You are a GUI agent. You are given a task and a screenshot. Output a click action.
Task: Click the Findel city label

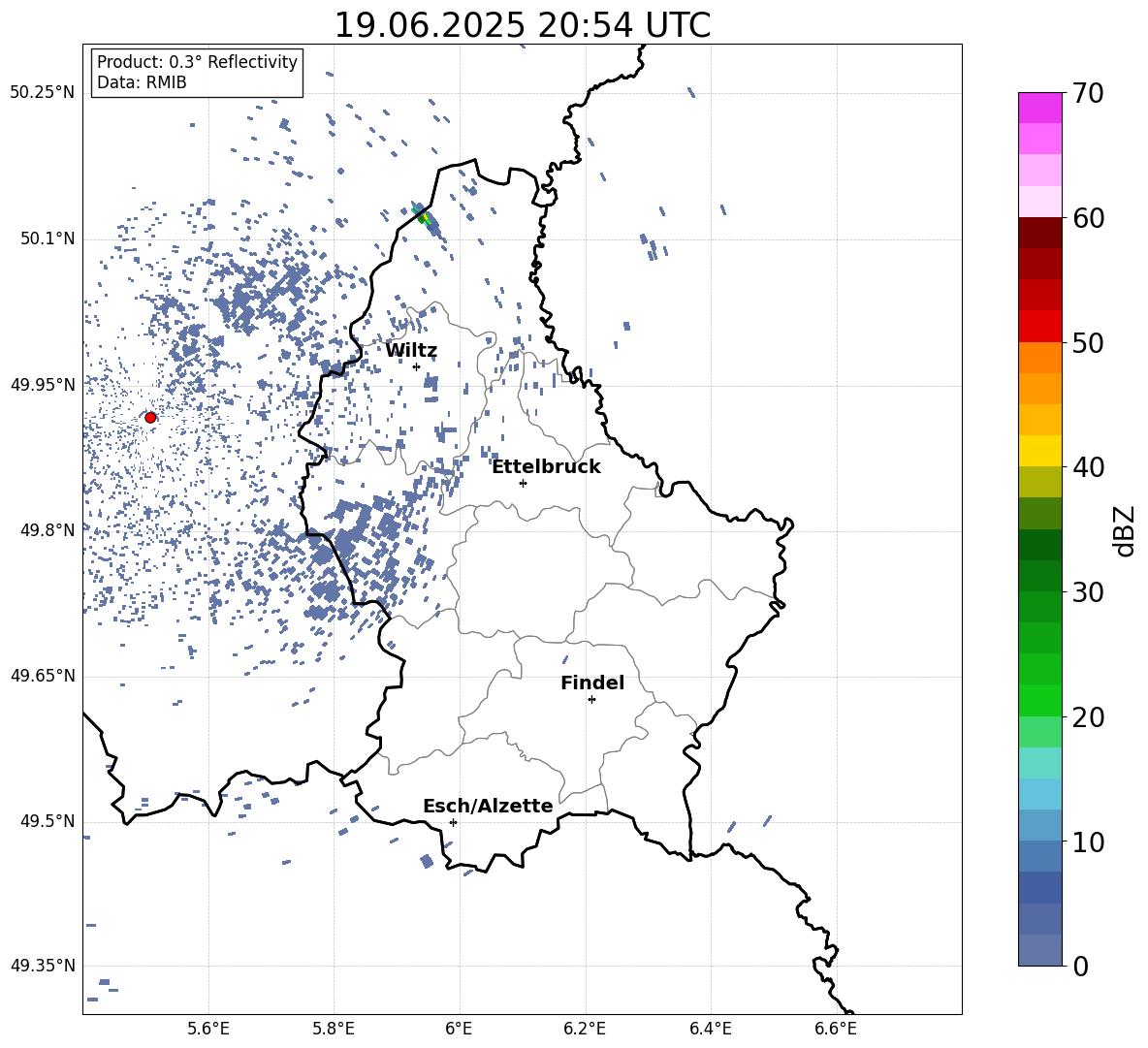pyautogui.click(x=592, y=683)
